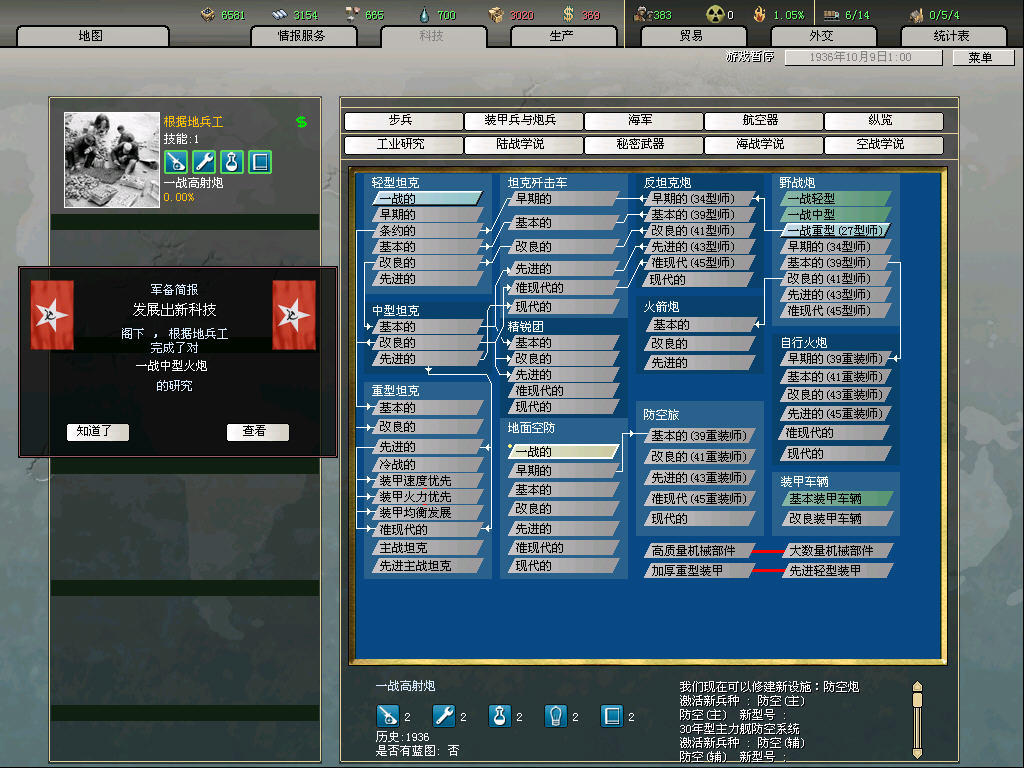This screenshot has width=1024, height=768.
Task: Click 查看 button in popup
Action: click(x=257, y=432)
